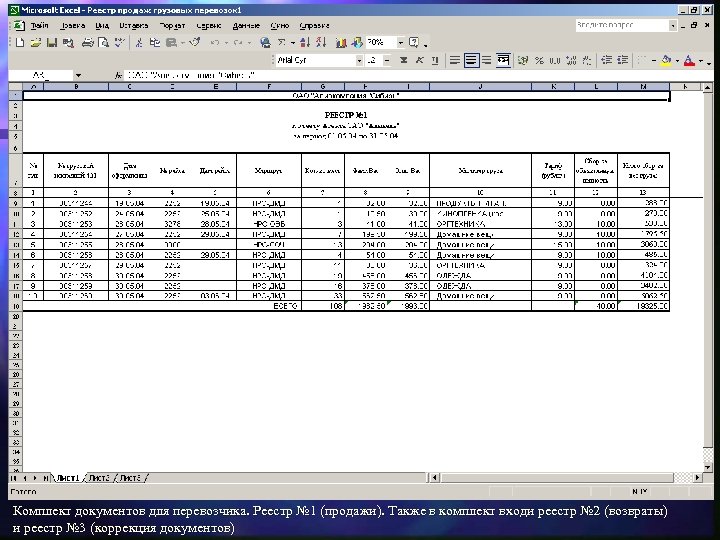Image resolution: width=720 pixels, height=540 pixels.
Task: Apply the yellow fill color button
Action: (x=666, y=60)
